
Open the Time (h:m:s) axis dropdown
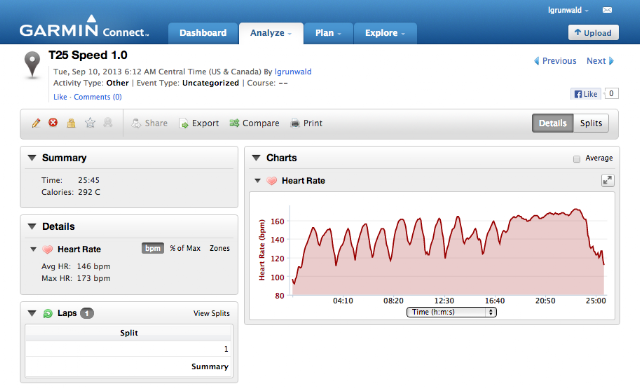[451, 312]
